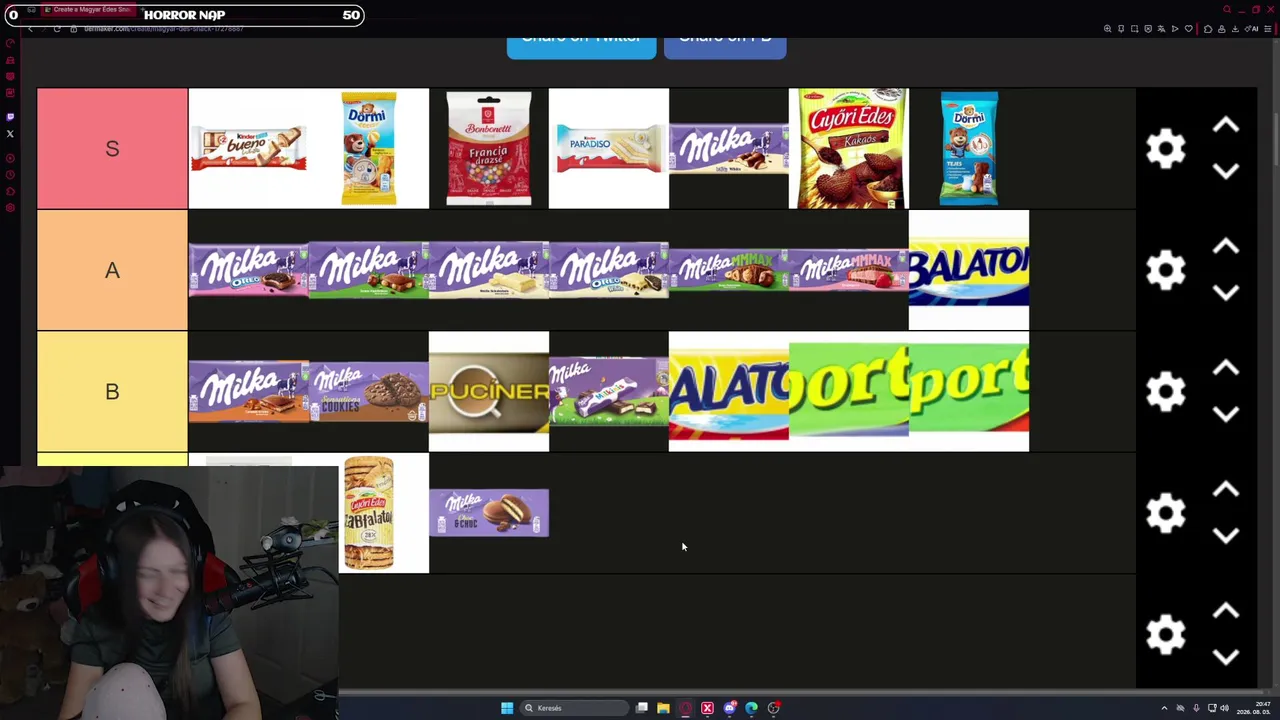Open Microsoft Edge from the taskbar
The image size is (1280, 720).
(x=752, y=708)
